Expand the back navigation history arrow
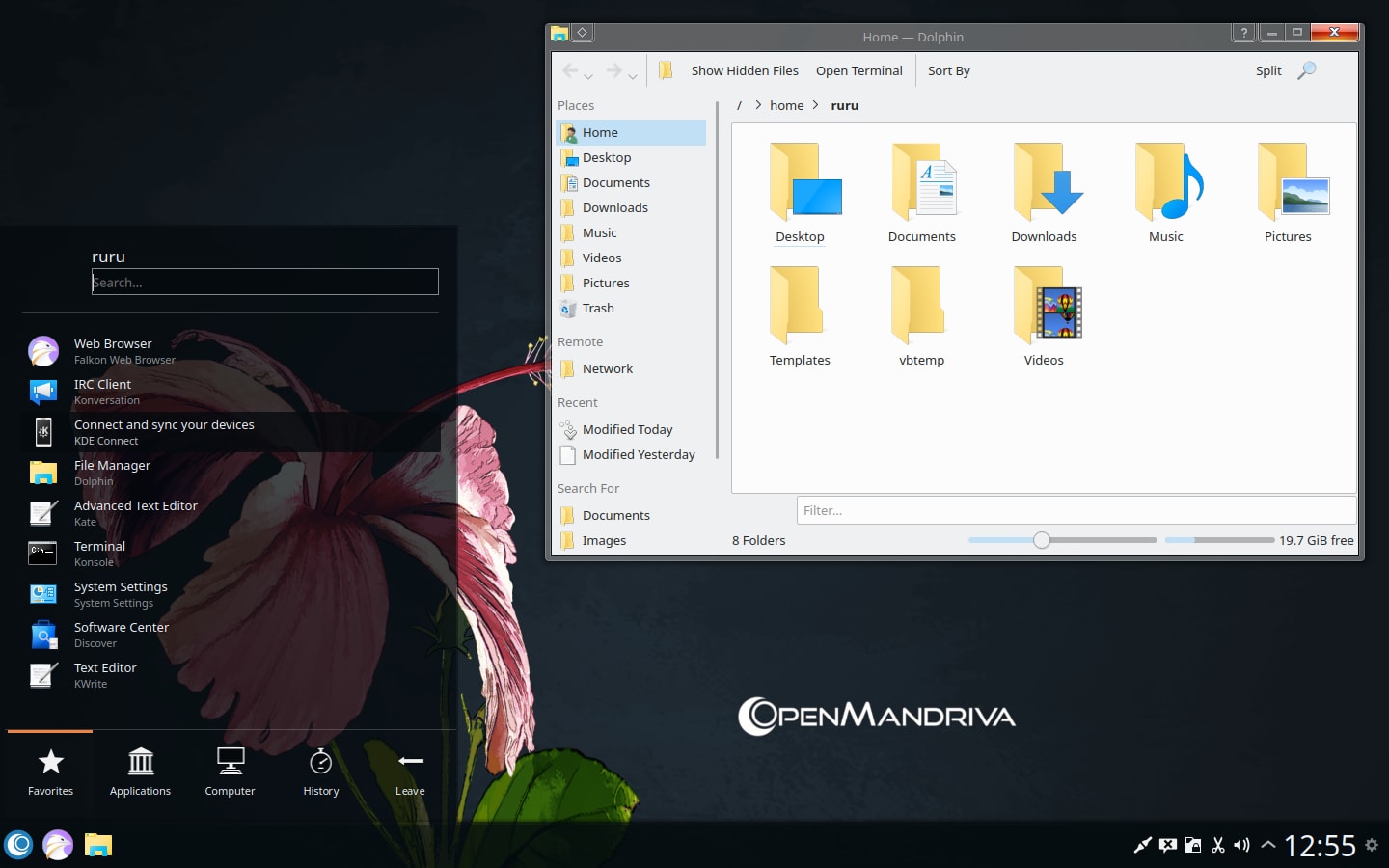This screenshot has width=1389, height=868. 588,76
